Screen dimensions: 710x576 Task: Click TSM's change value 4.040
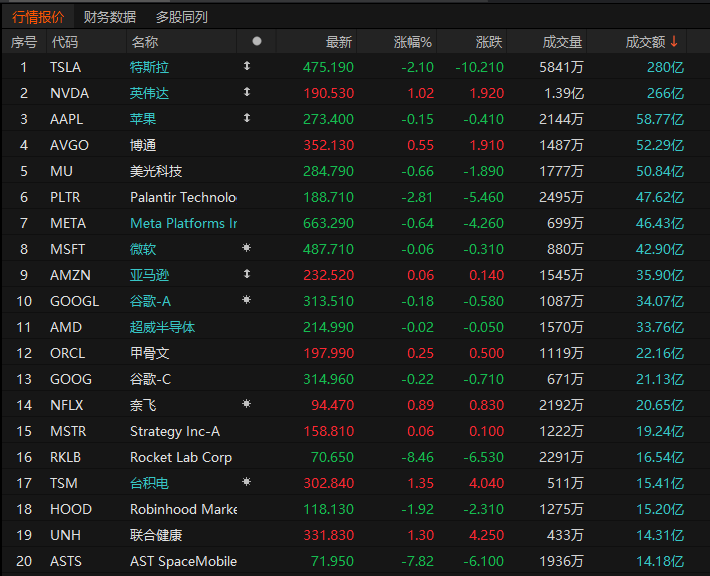click(x=486, y=483)
